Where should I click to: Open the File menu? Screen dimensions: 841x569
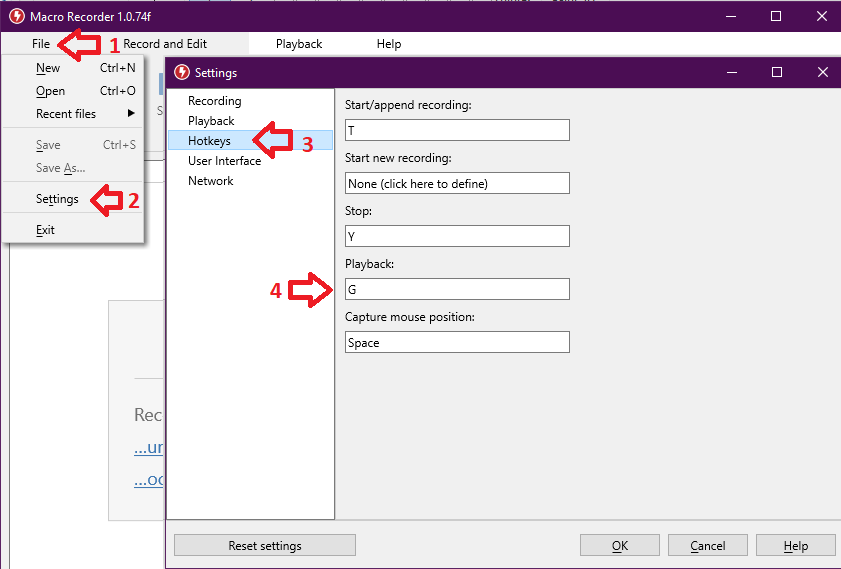click(41, 44)
